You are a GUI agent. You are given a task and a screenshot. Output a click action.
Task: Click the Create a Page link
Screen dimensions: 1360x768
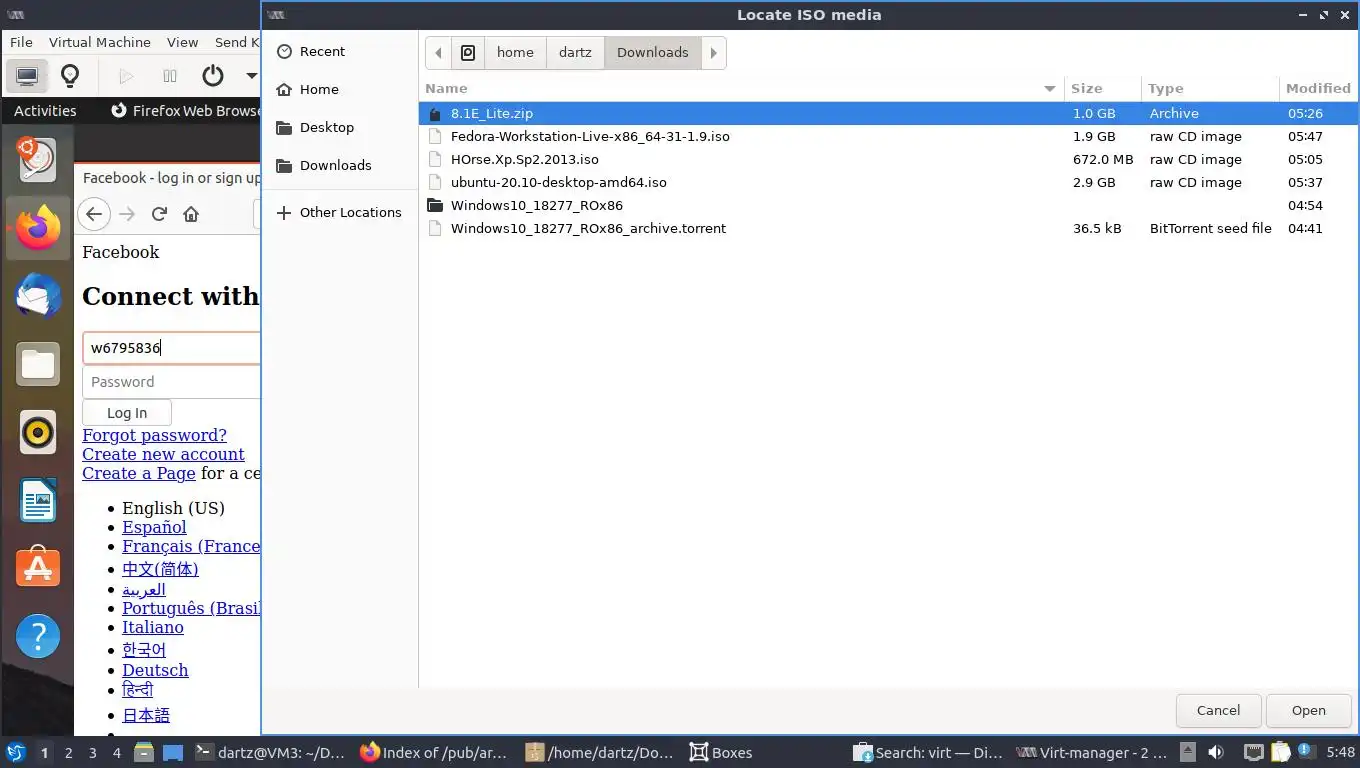[139, 473]
